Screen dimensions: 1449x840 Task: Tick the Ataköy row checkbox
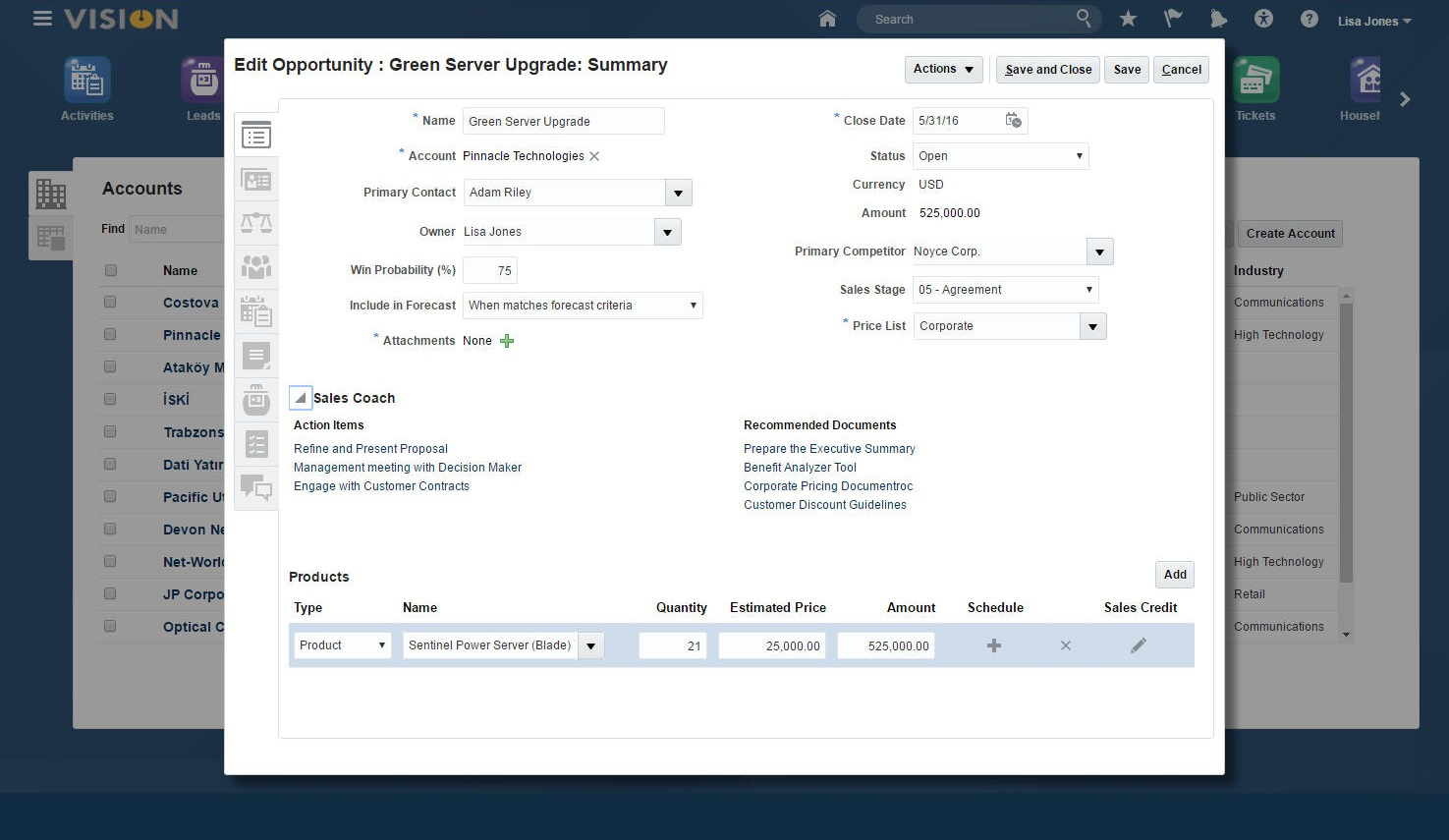(110, 367)
